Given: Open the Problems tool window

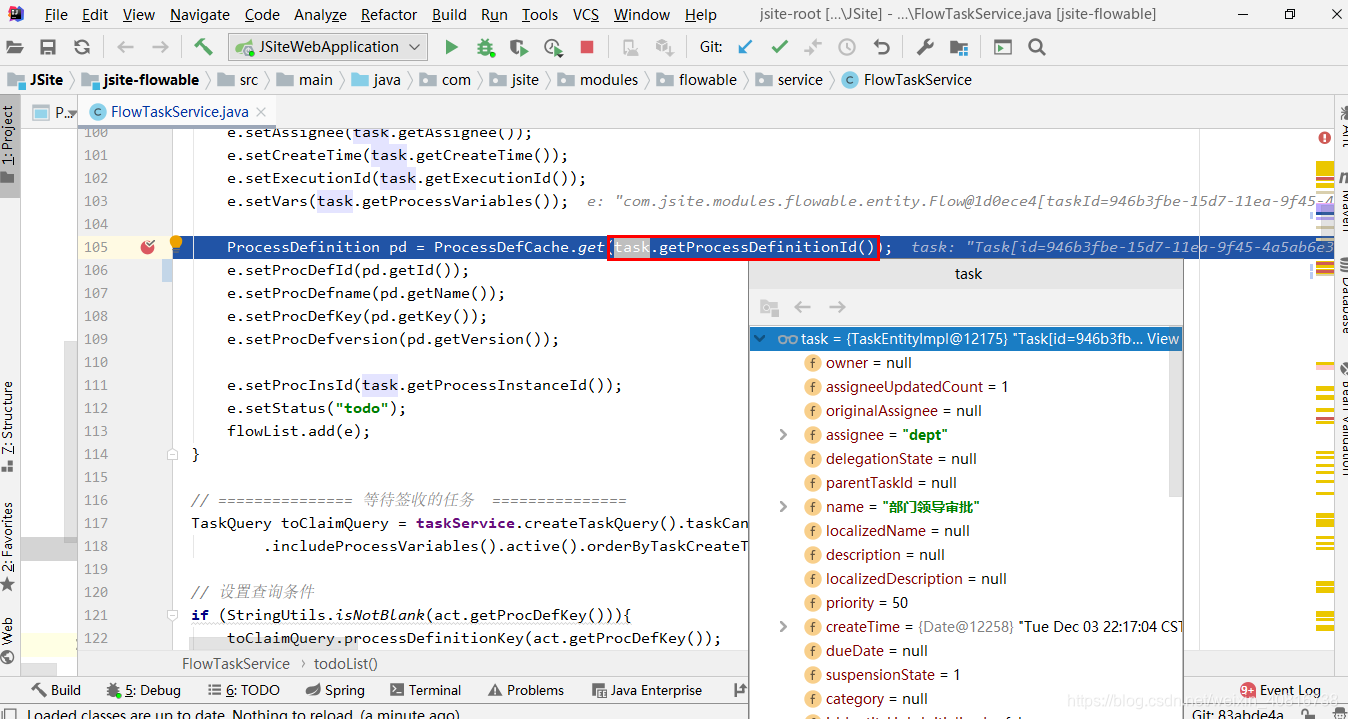Looking at the screenshot, I should coord(525,690).
